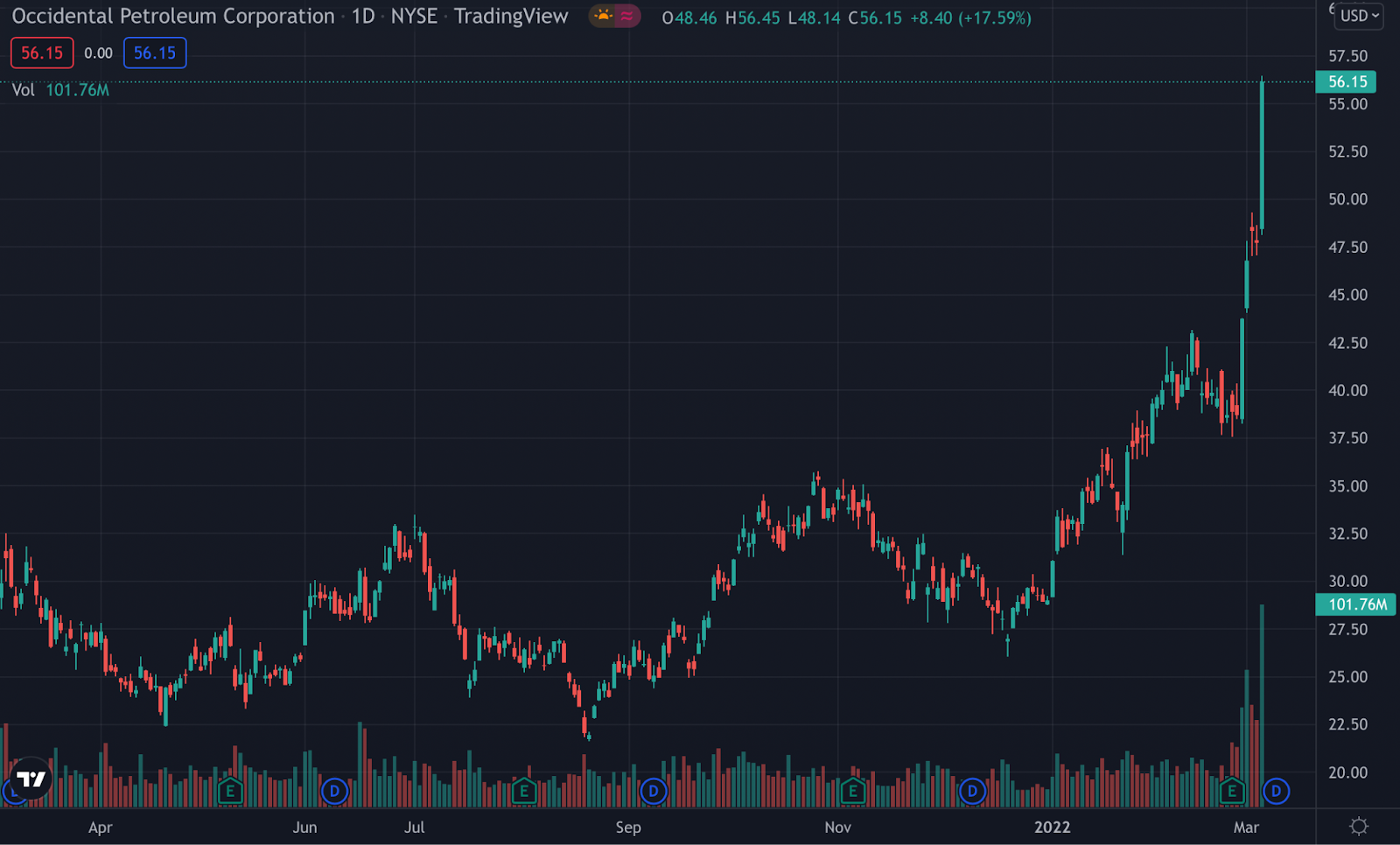Click the red 56.15 sell price button
The image size is (1400, 845).
42,53
